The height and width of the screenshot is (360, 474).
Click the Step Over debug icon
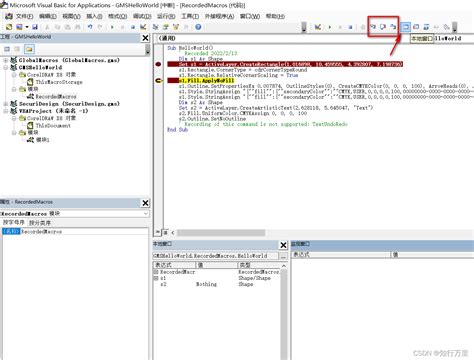click(383, 27)
